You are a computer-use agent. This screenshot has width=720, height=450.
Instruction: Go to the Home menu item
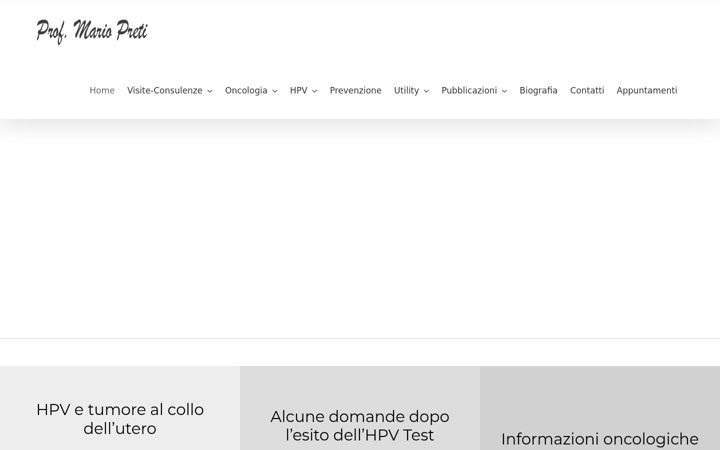102,90
